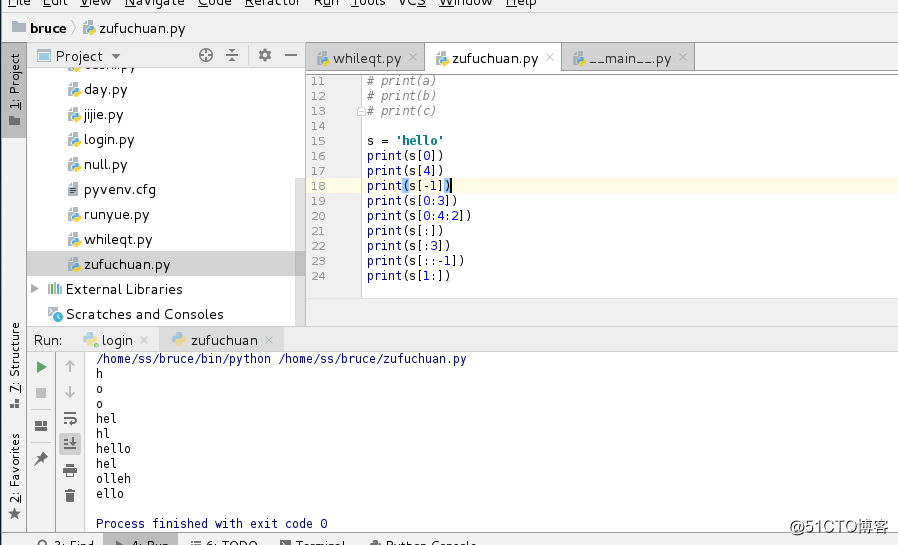Click 'ello' output line in console
Viewport: 898px width, 545px height.
(x=110, y=493)
